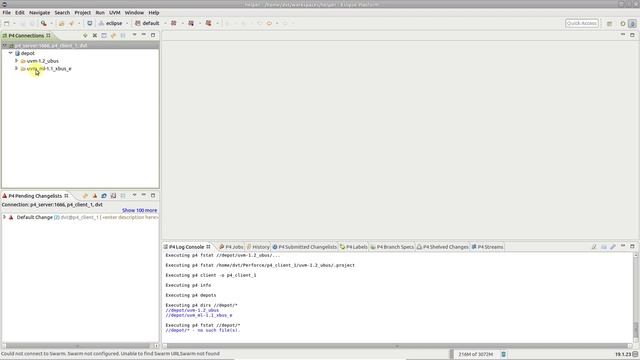Select the p4_server:1666 connection row
Viewport: 640px width, 360px height.
(80, 45)
